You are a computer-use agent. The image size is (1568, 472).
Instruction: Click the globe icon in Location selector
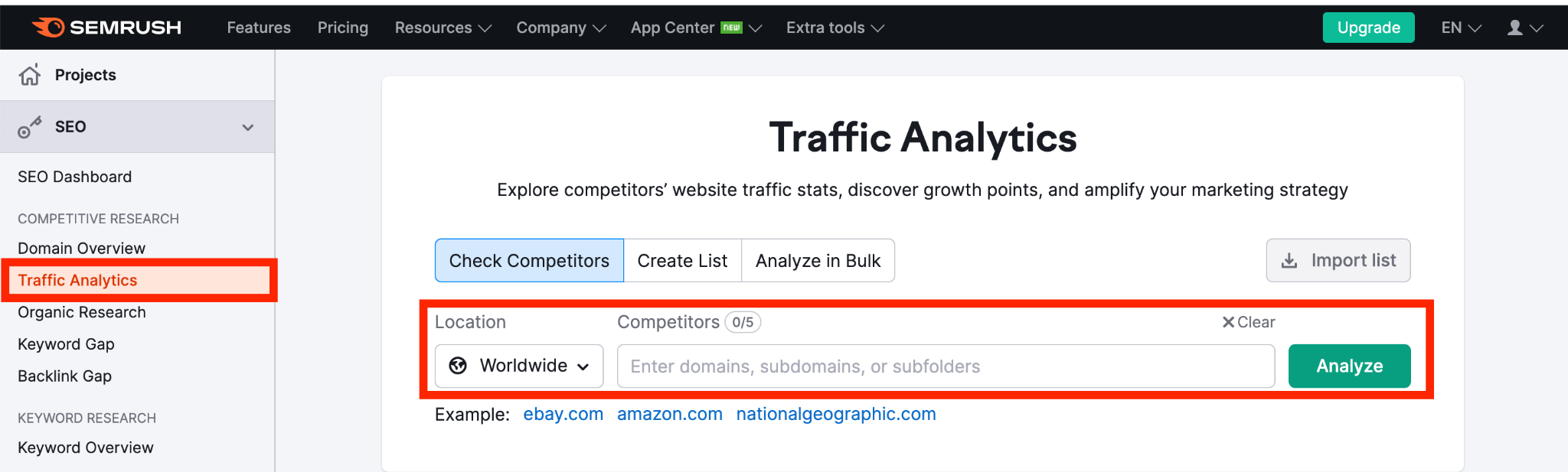coord(458,366)
